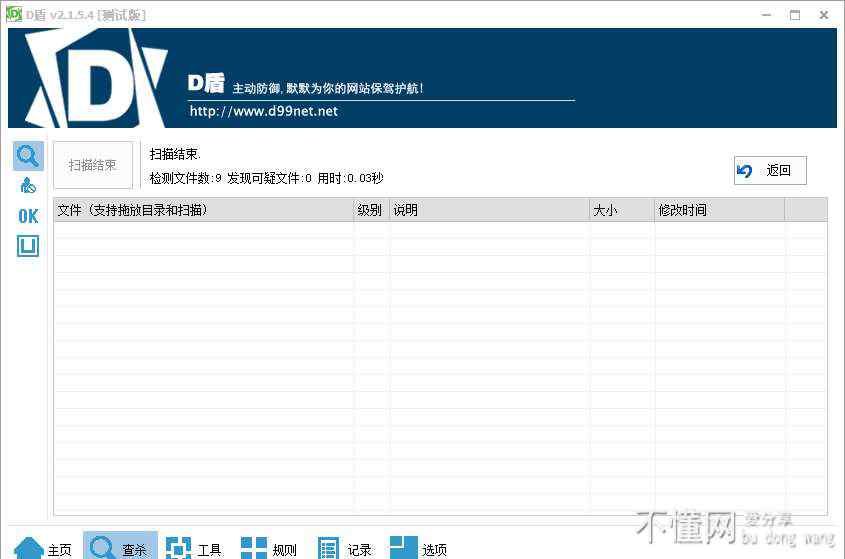This screenshot has height=559, width=845.
Task: Click the OK icon in the sidebar
Action: 28,216
